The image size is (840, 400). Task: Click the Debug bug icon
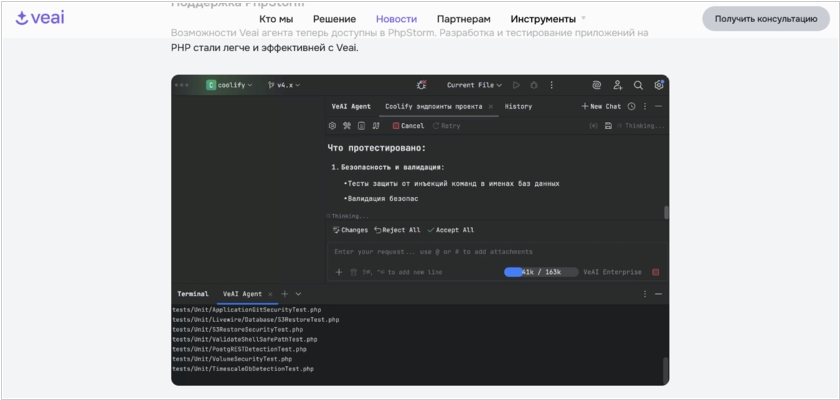pos(534,85)
